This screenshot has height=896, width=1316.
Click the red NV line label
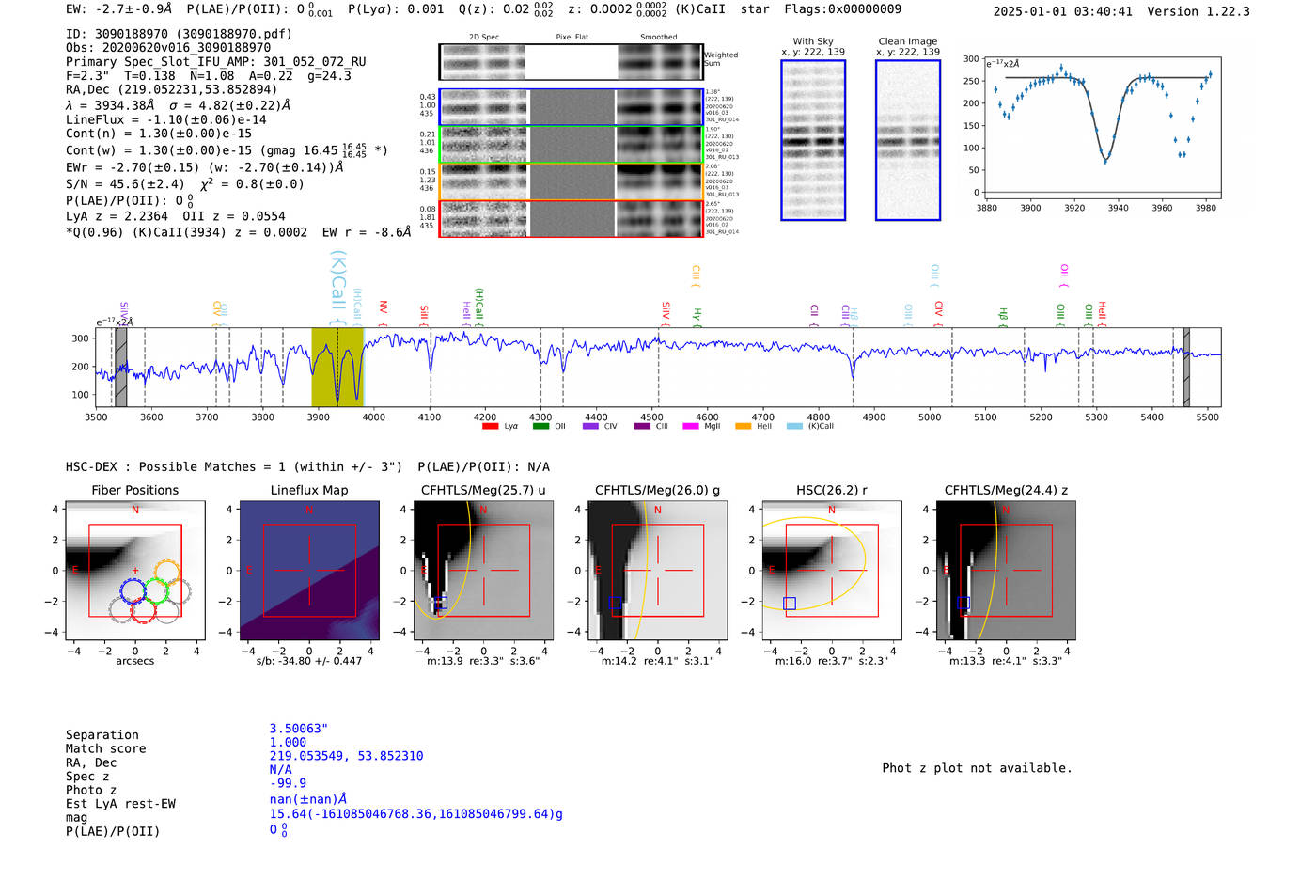pos(384,311)
